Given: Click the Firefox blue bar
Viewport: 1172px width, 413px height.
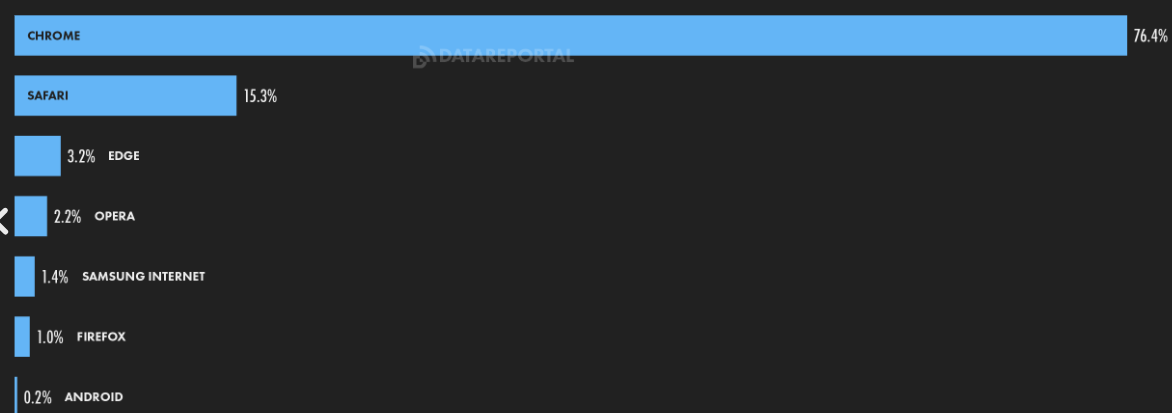Looking at the screenshot, I should [x=22, y=337].
